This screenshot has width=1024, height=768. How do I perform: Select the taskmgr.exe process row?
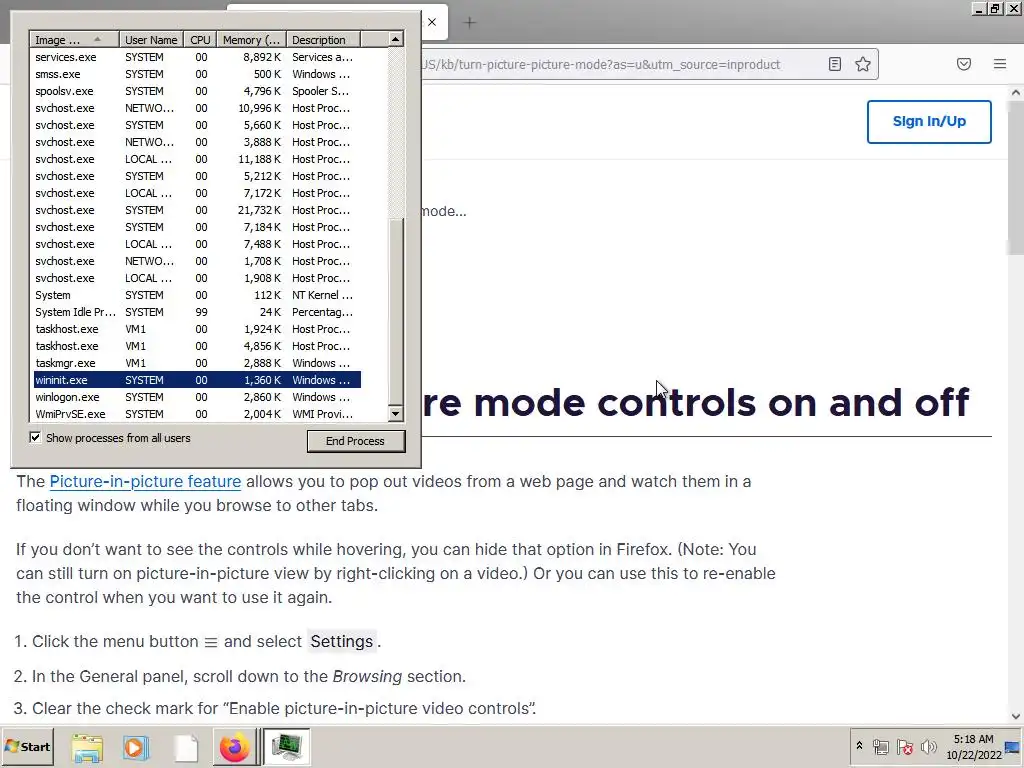[x=197, y=363]
